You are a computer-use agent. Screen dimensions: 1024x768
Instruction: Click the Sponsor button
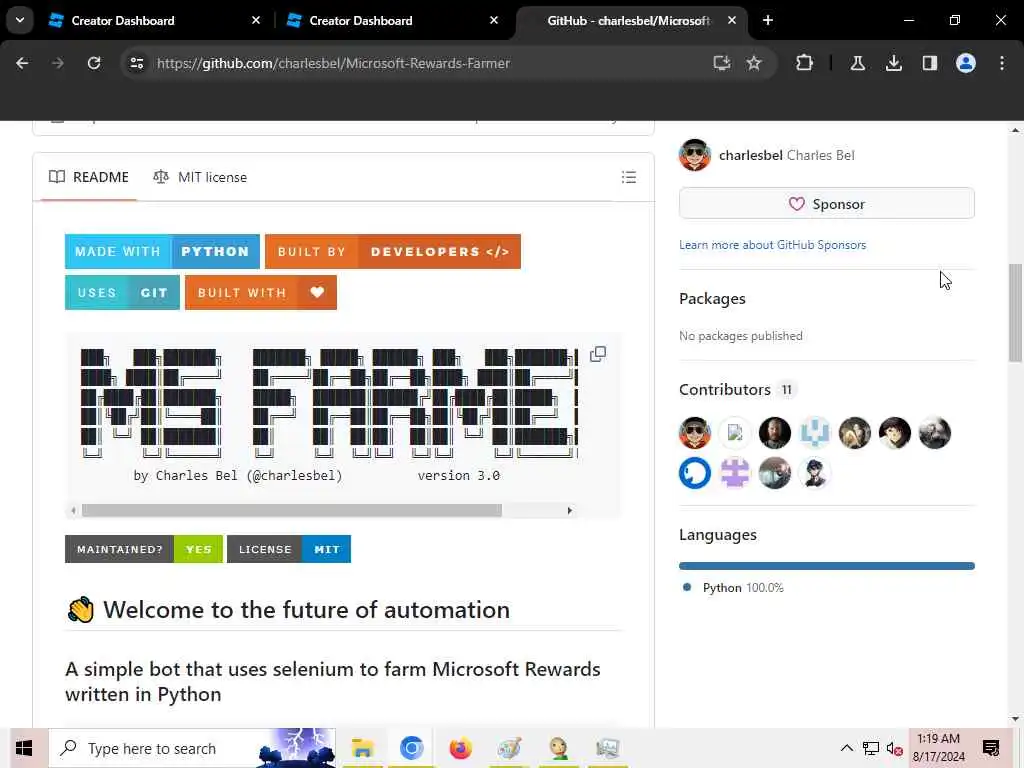[x=827, y=204]
